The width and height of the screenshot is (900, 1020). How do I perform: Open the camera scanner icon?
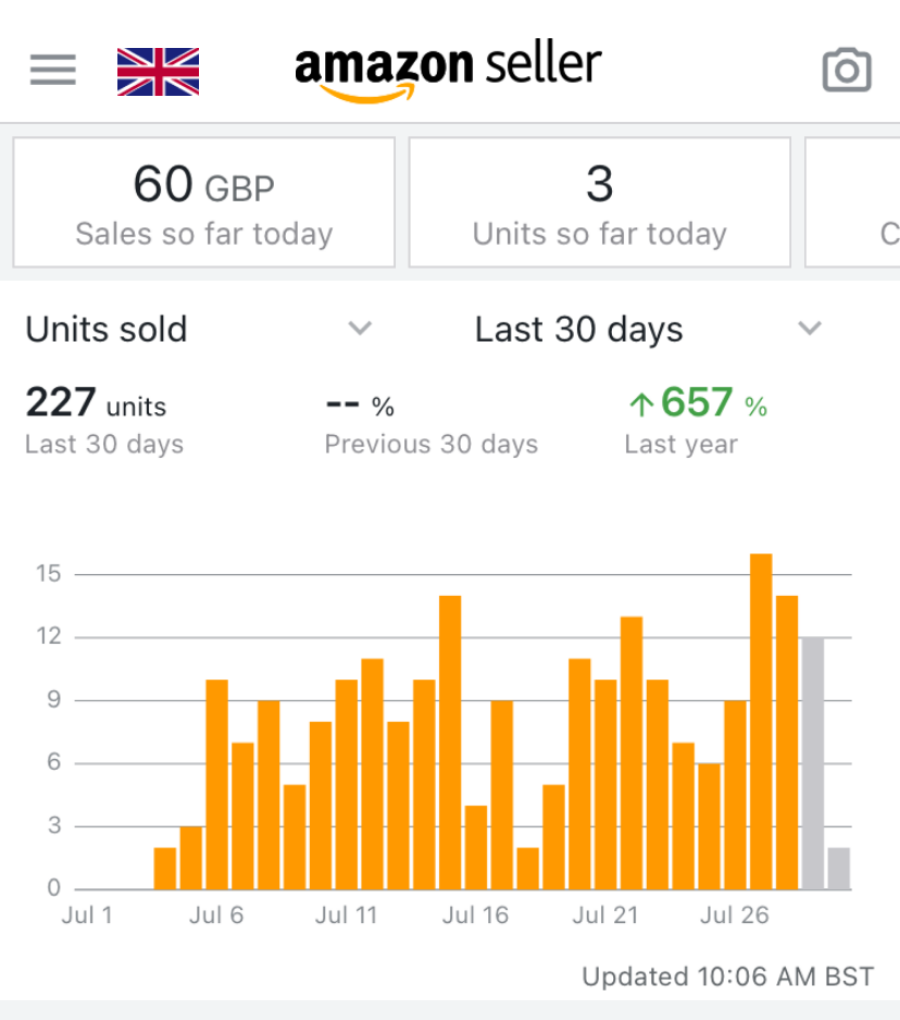pyautogui.click(x=846, y=70)
